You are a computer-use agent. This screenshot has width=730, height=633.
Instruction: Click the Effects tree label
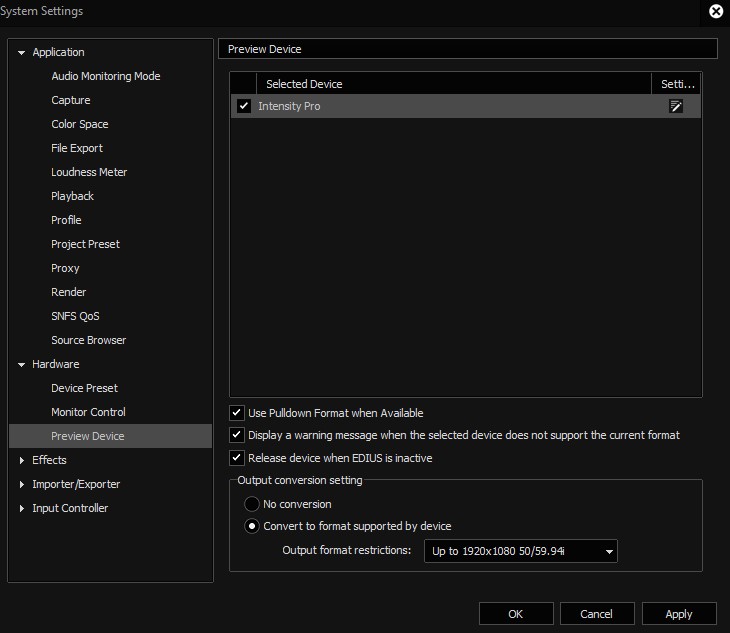coord(49,460)
